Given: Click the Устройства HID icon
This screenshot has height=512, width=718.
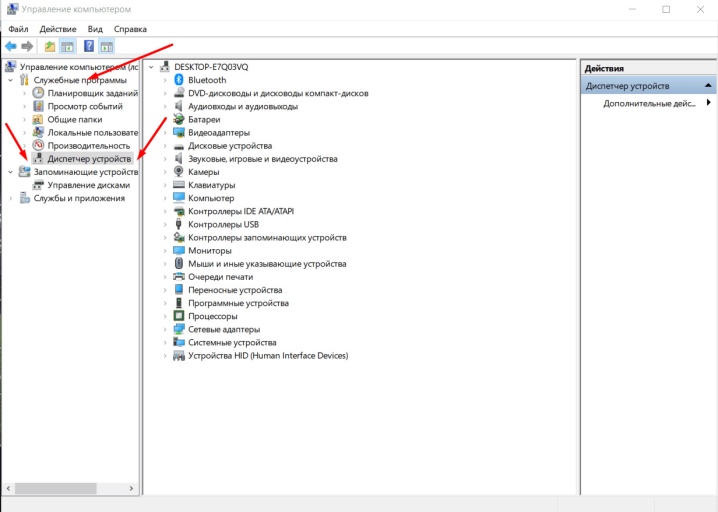Looking at the screenshot, I should click(179, 355).
